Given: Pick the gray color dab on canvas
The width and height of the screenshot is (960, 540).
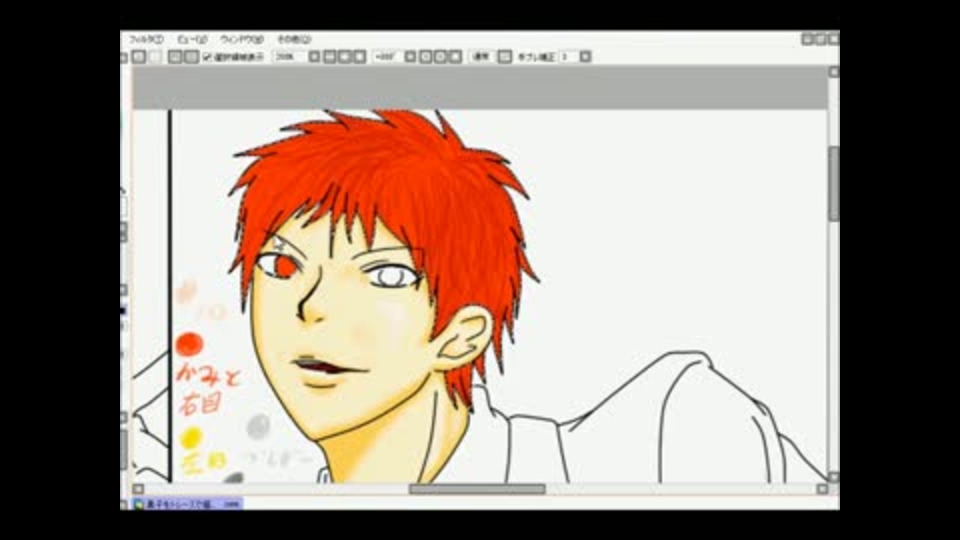Looking at the screenshot, I should pos(258,426).
